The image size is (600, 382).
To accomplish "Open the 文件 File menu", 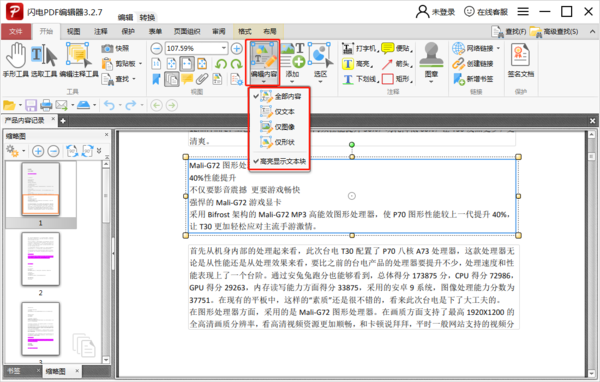I will coord(16,31).
